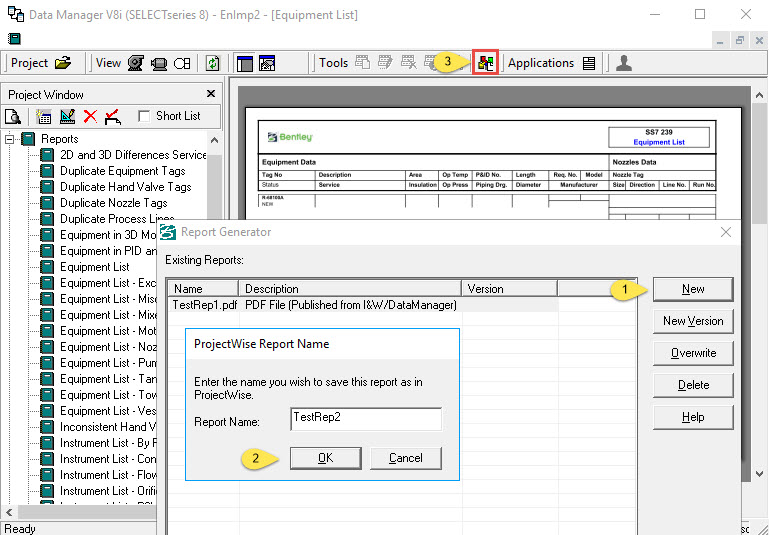769x535 pixels.
Task: Select Instrument List - Orifice report
Action: [108, 491]
